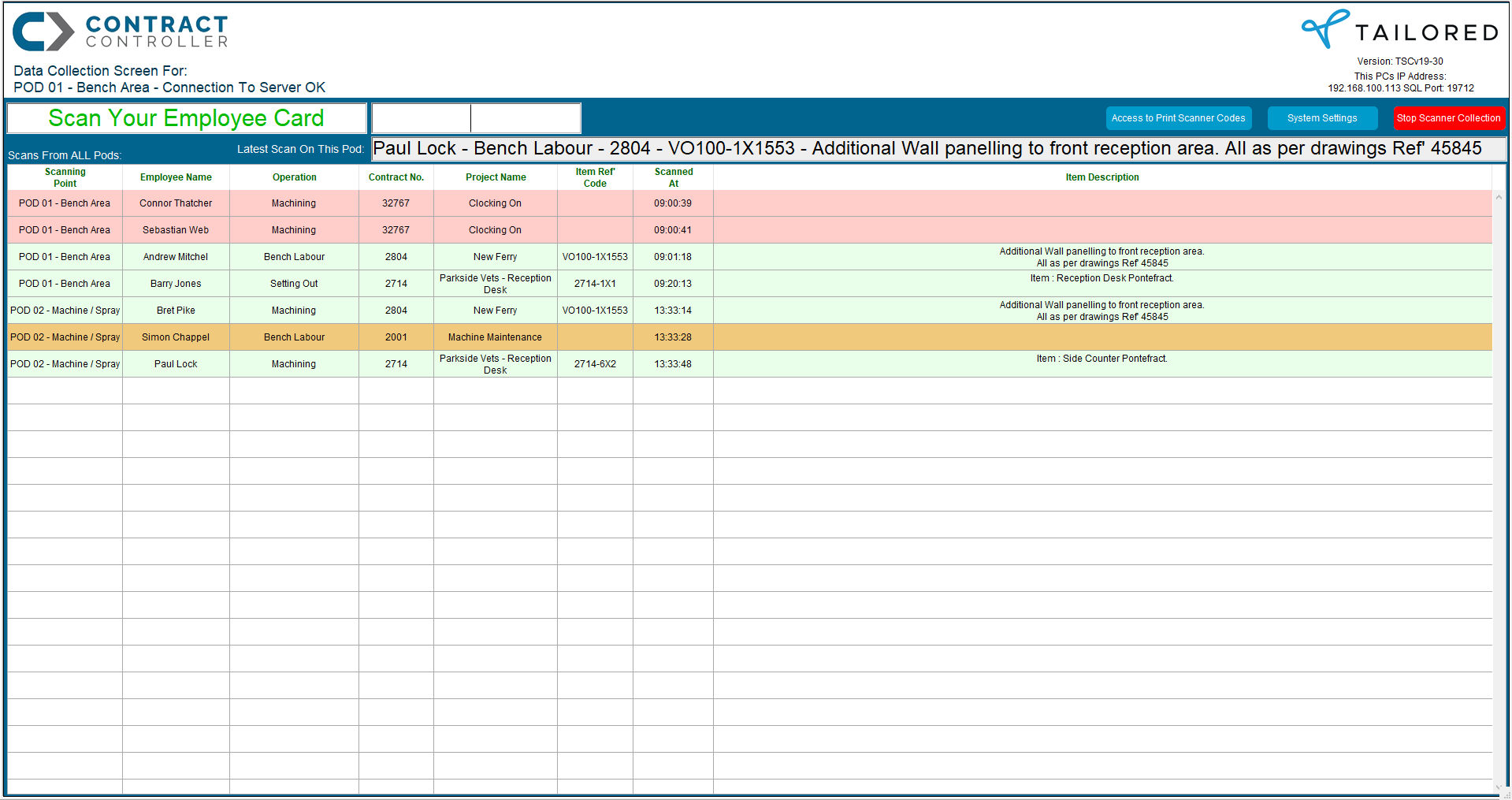Click the IP address 192.168.100.113 text
This screenshot has width=1512, height=800.
coord(1364,88)
